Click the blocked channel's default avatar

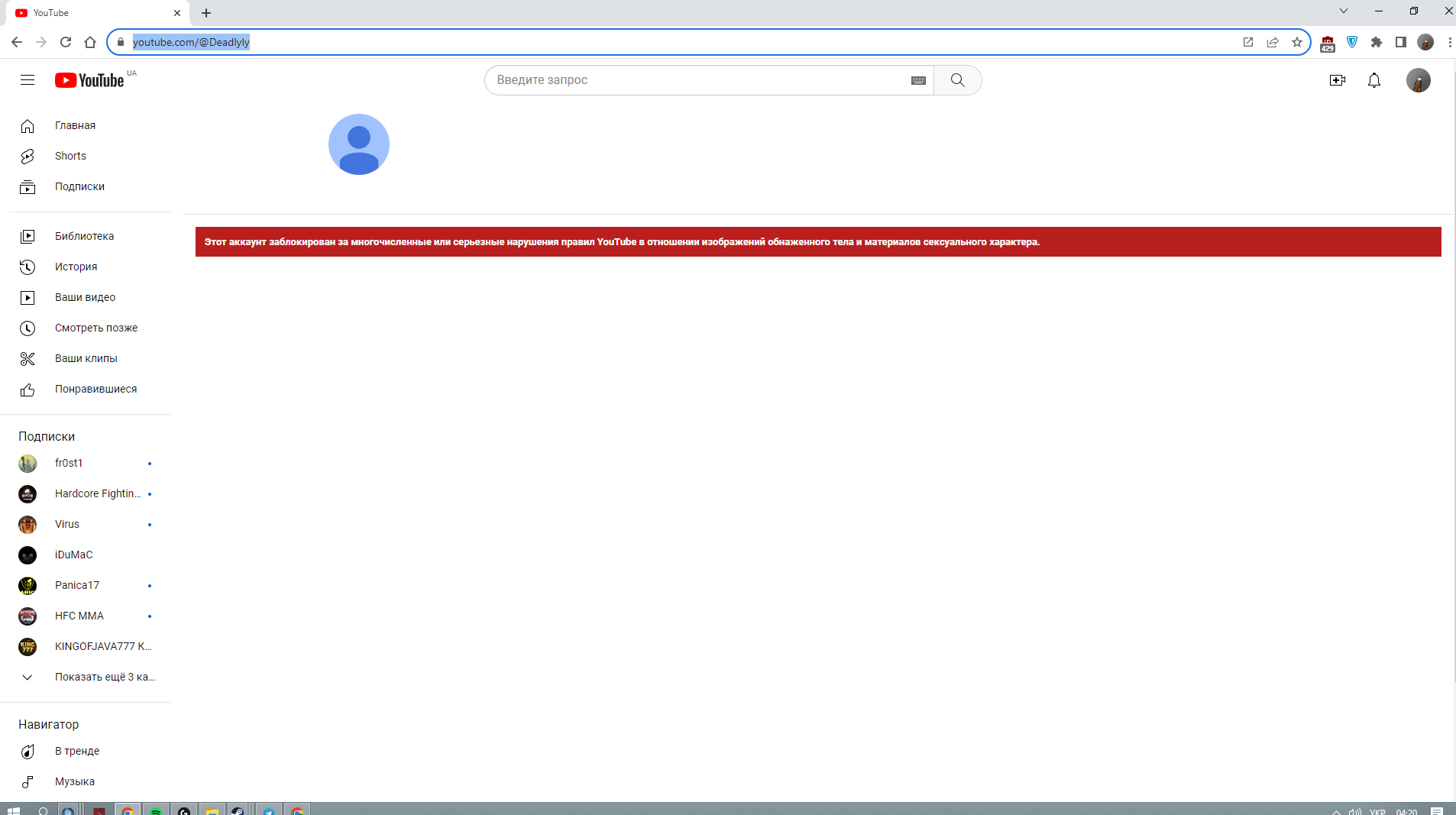click(359, 144)
